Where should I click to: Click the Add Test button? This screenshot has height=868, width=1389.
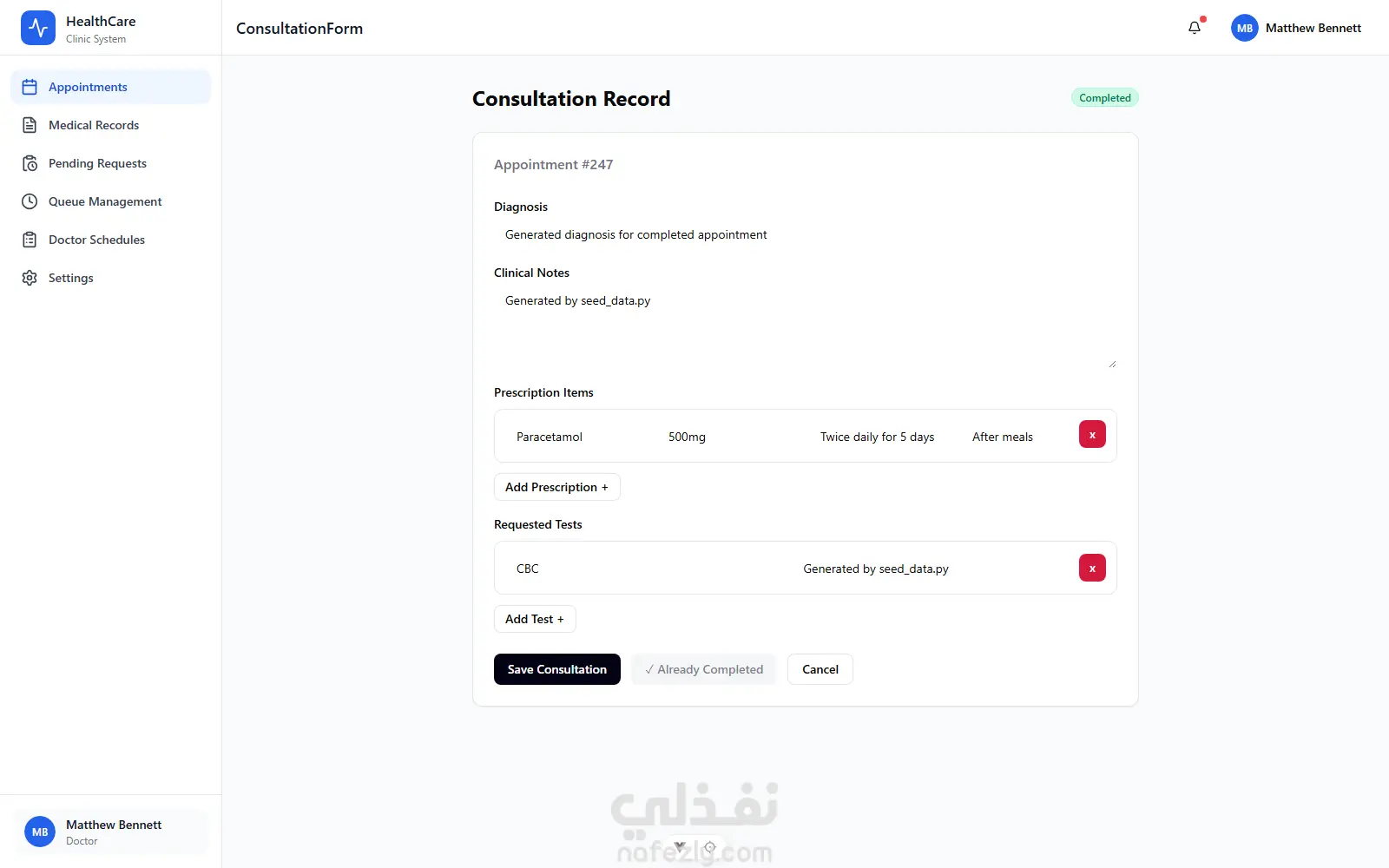[x=535, y=619]
